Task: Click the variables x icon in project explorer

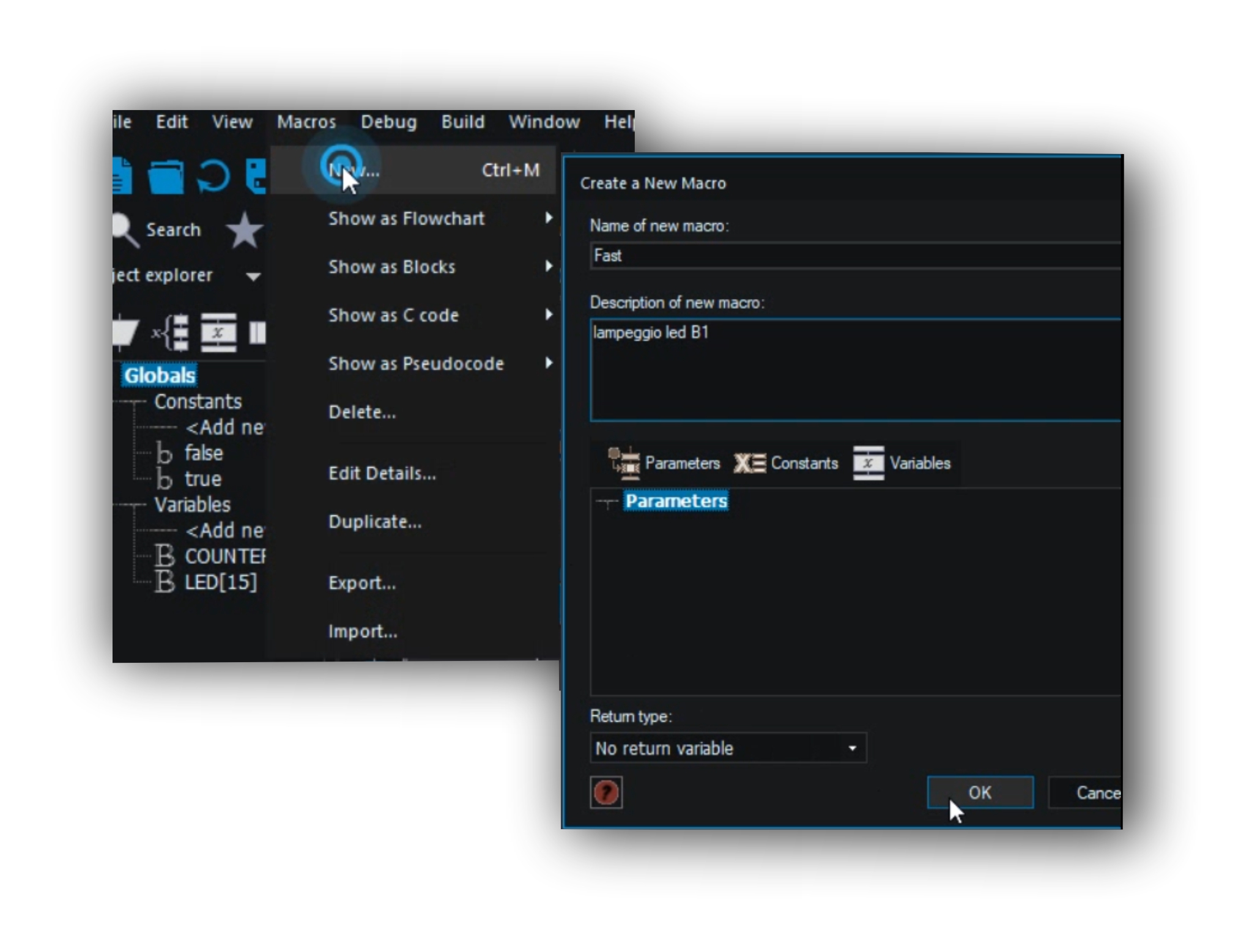Action: click(218, 333)
